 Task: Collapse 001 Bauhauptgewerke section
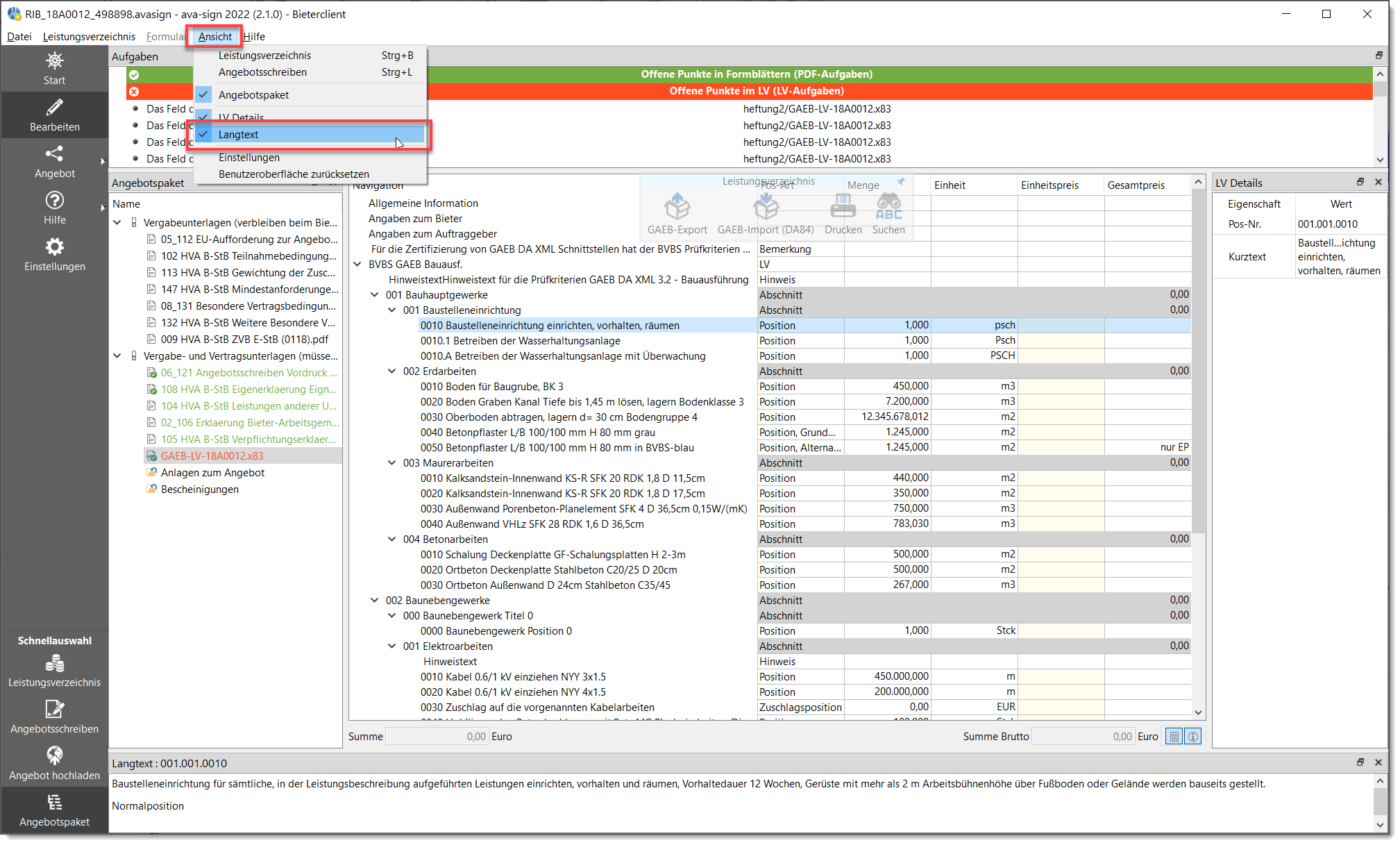coord(375,295)
